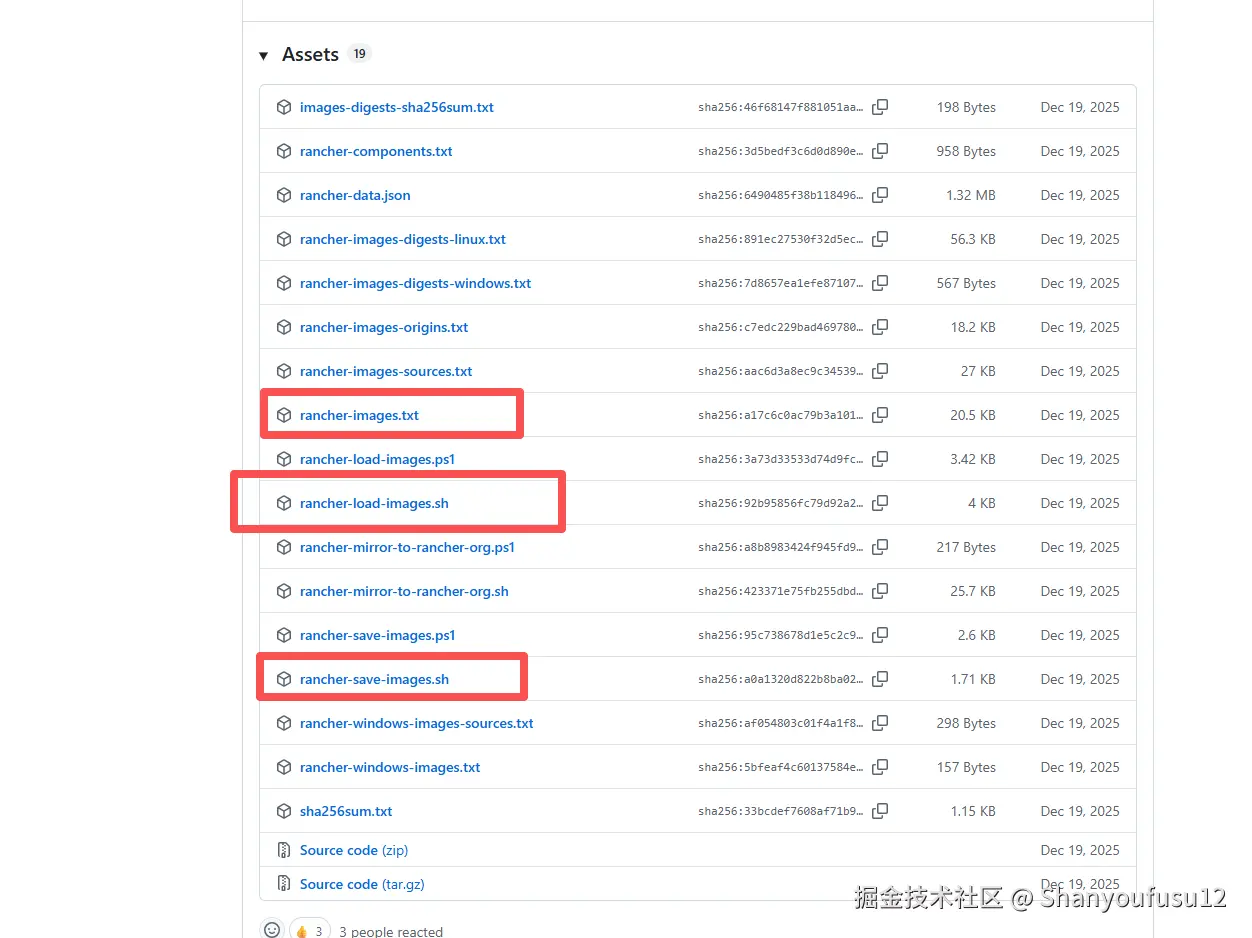Download rancher-images-origins.txt
Screen dimensions: 1252x938
coord(384,327)
